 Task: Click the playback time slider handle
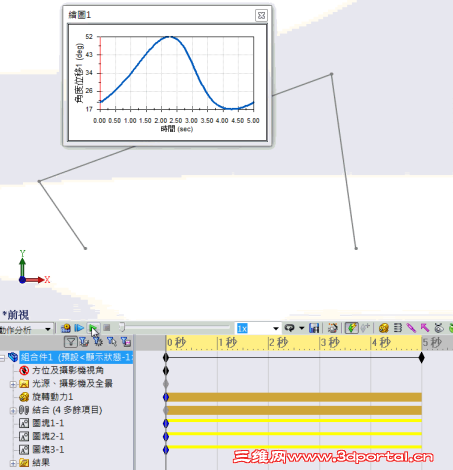tap(122, 327)
